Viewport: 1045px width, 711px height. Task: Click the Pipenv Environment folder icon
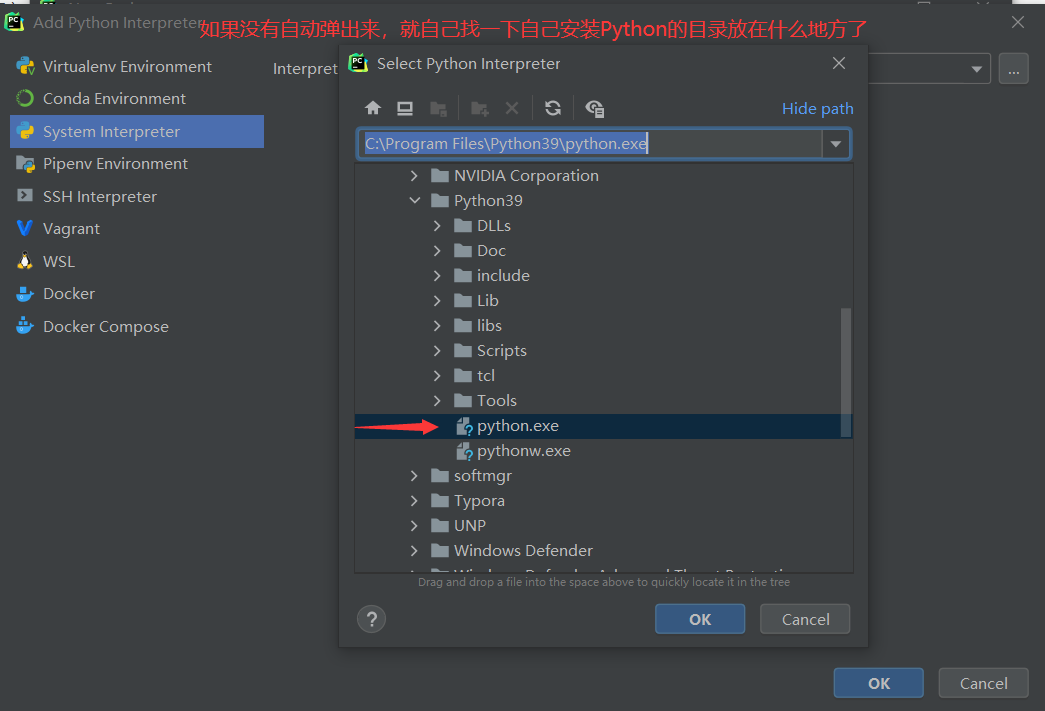(x=25, y=163)
